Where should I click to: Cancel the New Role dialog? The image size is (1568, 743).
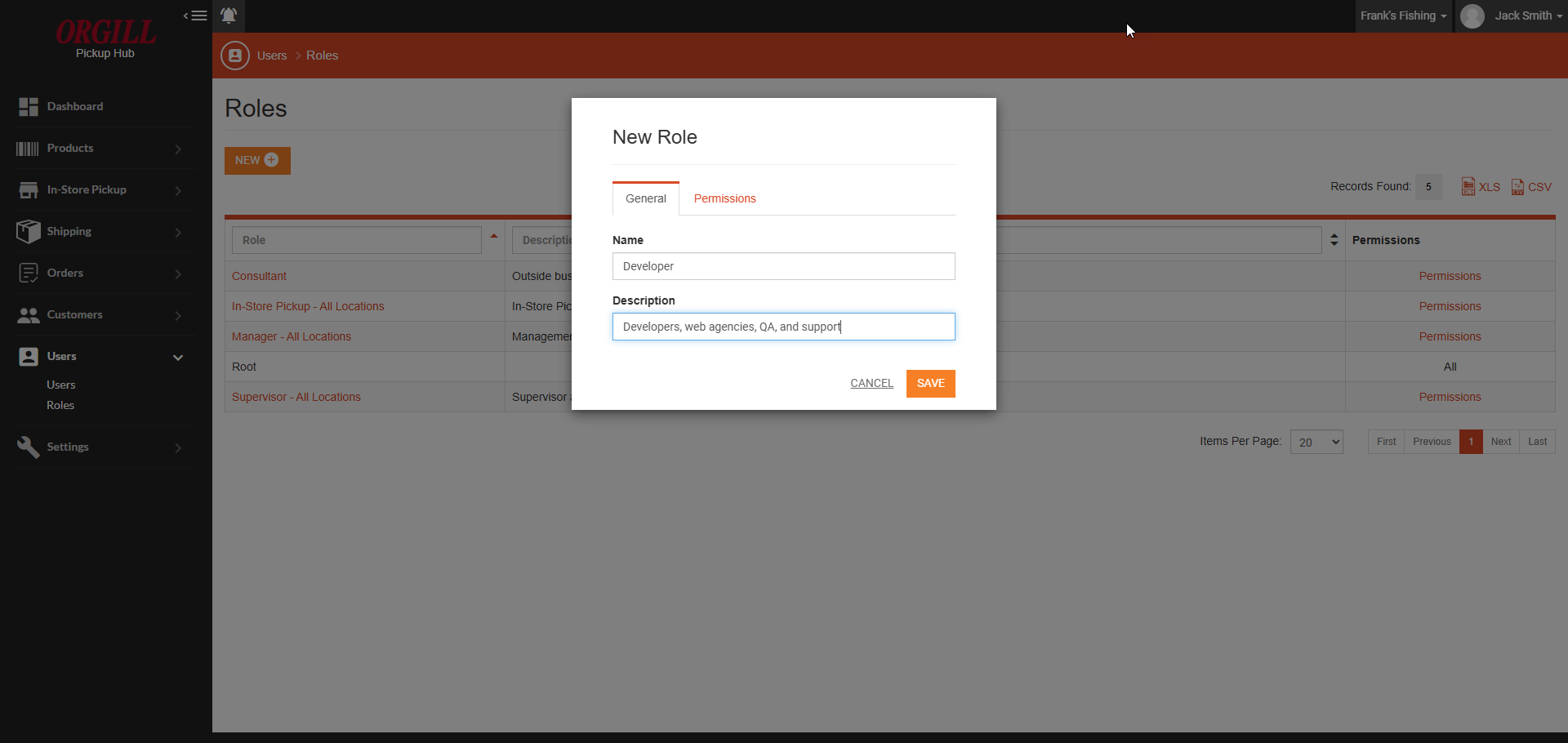pos(871,383)
